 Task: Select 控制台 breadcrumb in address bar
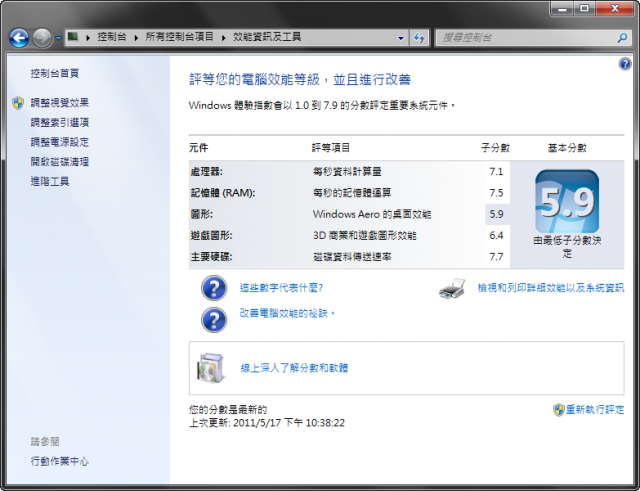click(111, 37)
